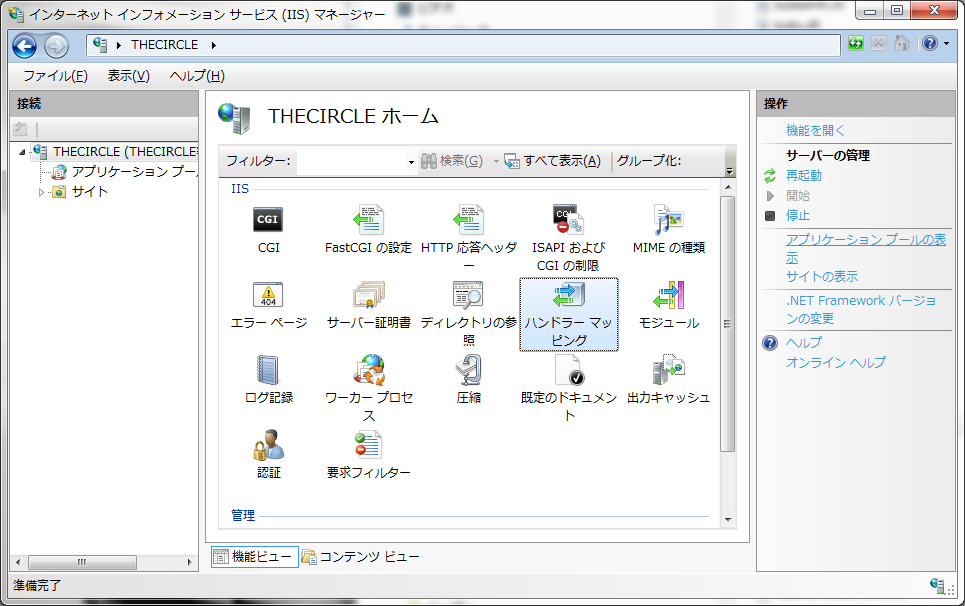
Task: Click the refresh page icon in address bar
Action: (855, 44)
